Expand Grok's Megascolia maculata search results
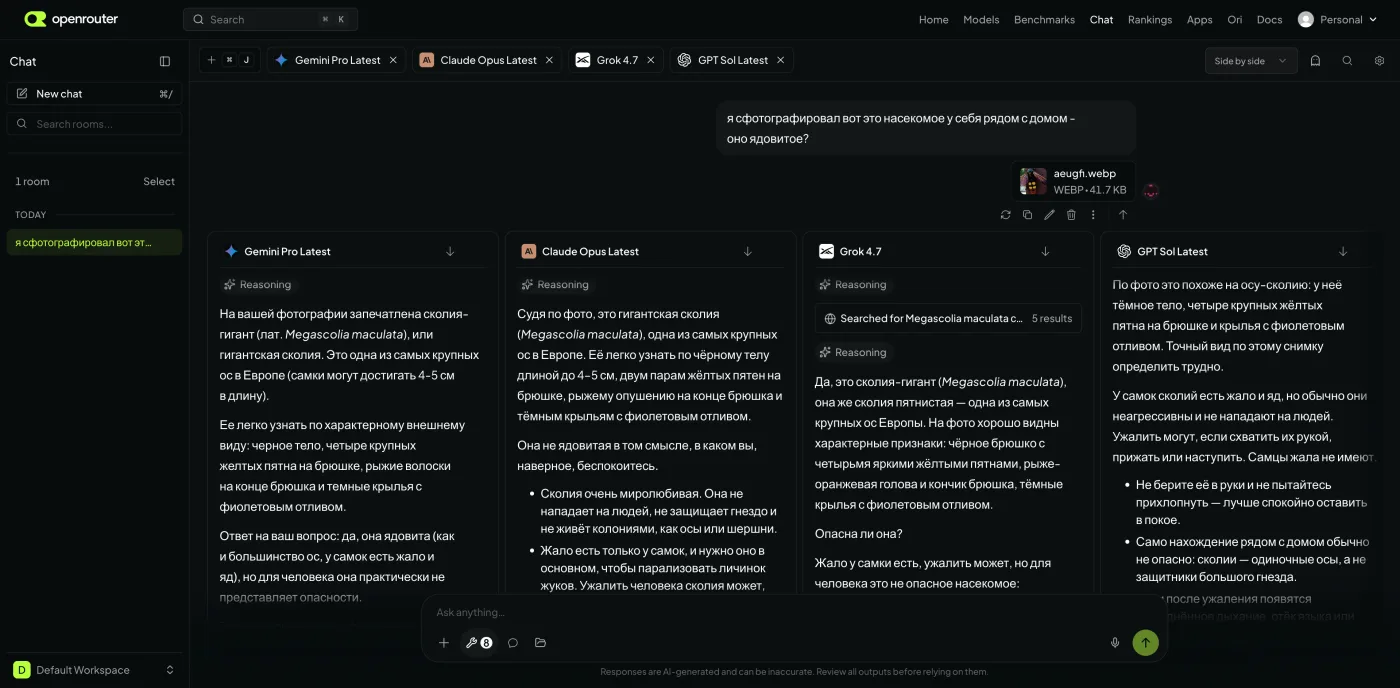Screen dimensions: 1400x688 (948, 319)
